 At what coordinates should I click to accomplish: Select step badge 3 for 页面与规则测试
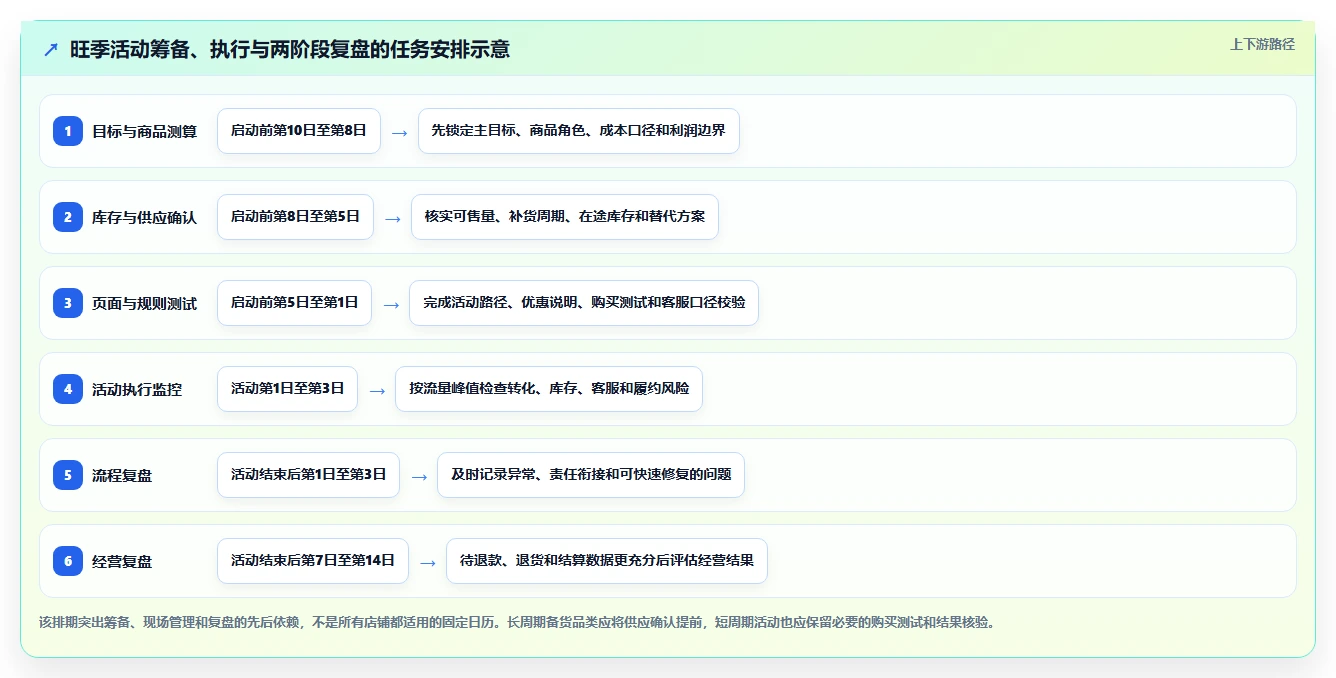tap(68, 303)
